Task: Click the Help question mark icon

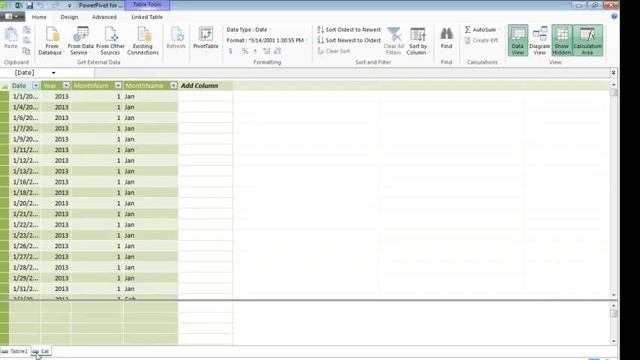Action: point(614,16)
